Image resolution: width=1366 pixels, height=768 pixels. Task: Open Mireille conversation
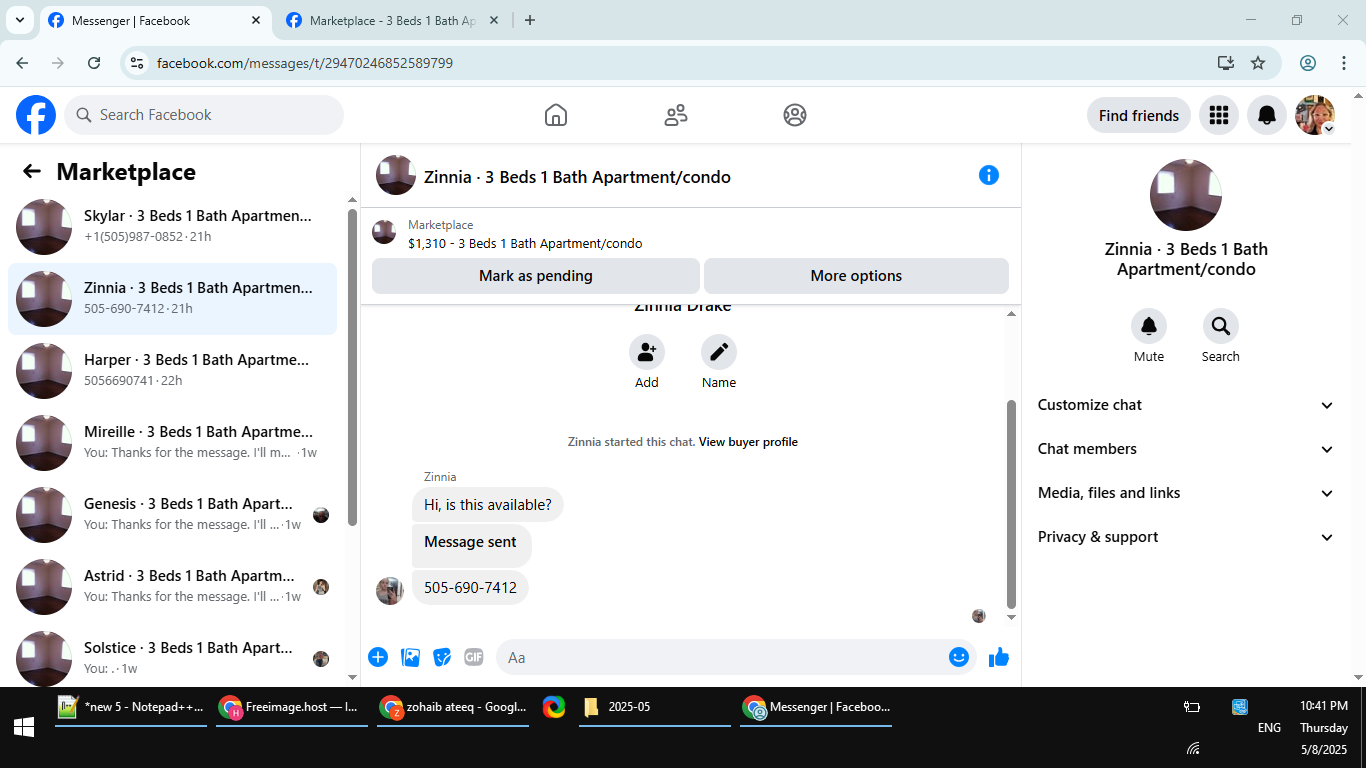point(172,443)
